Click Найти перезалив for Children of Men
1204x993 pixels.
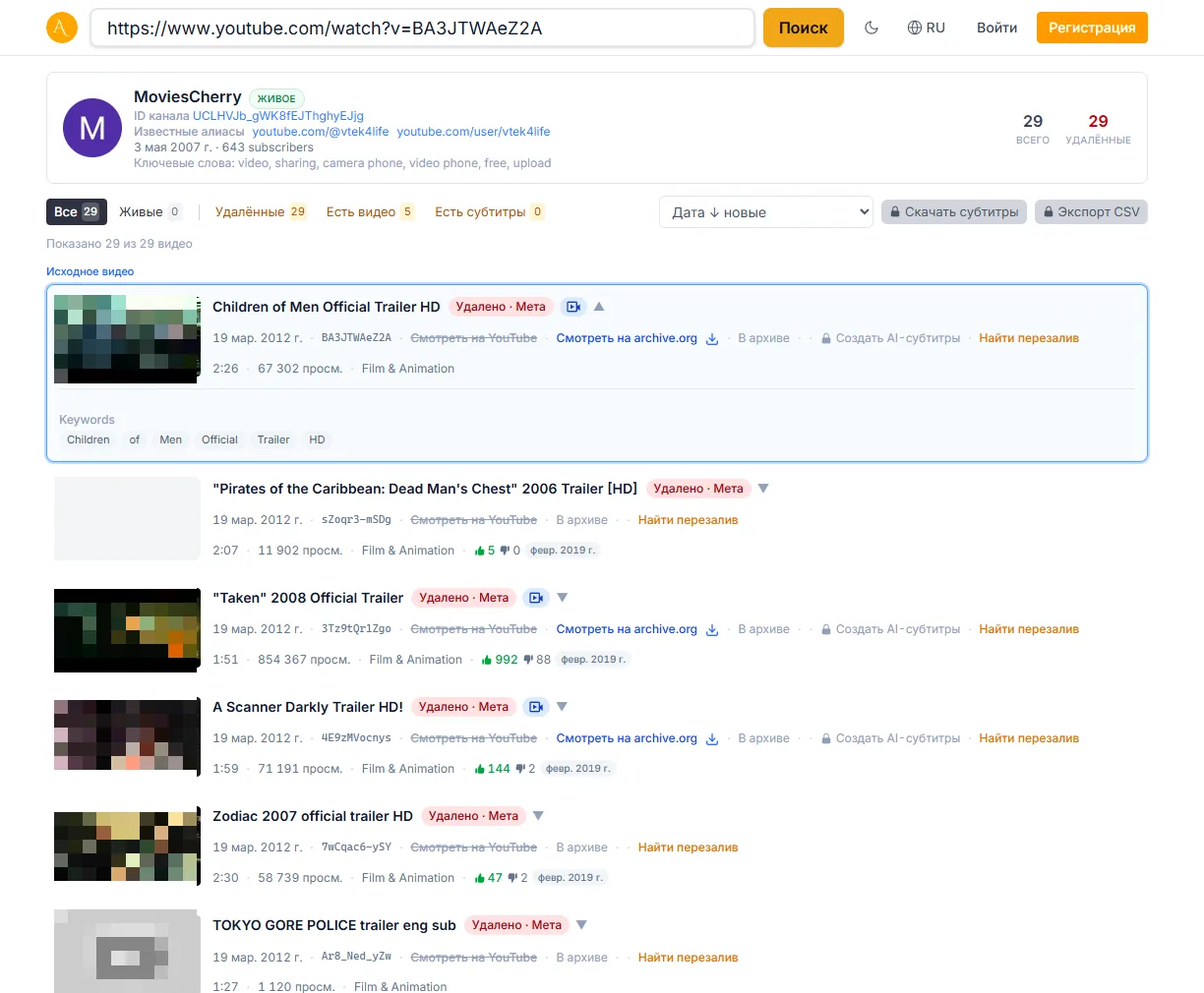pyautogui.click(x=1029, y=338)
